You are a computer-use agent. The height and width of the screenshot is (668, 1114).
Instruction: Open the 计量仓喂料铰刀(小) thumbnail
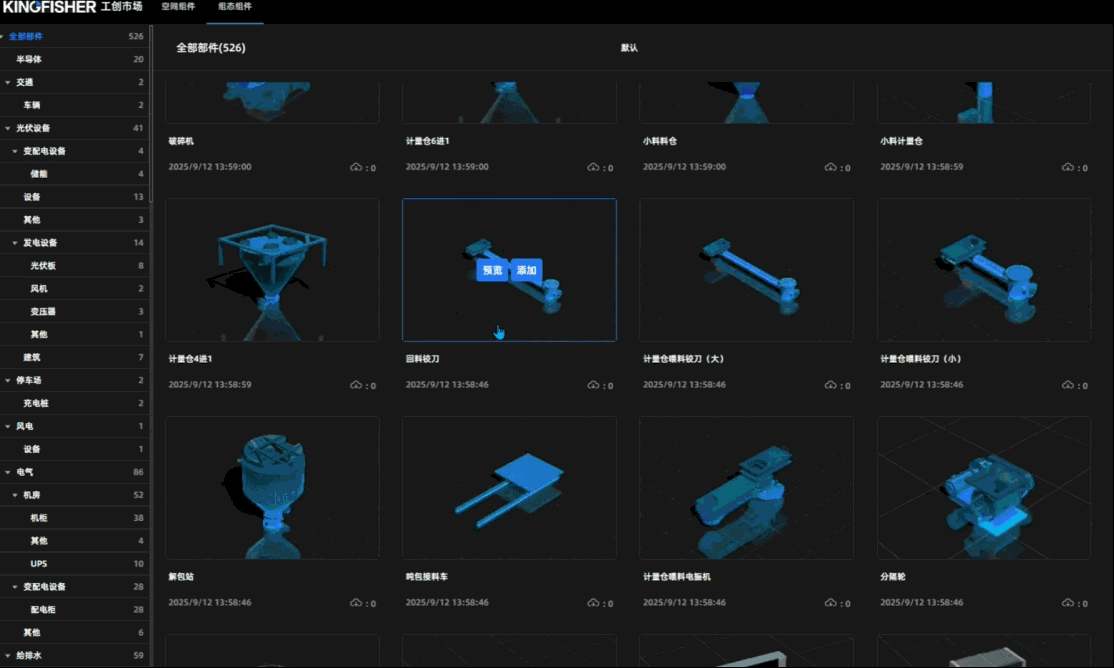[x=984, y=270]
